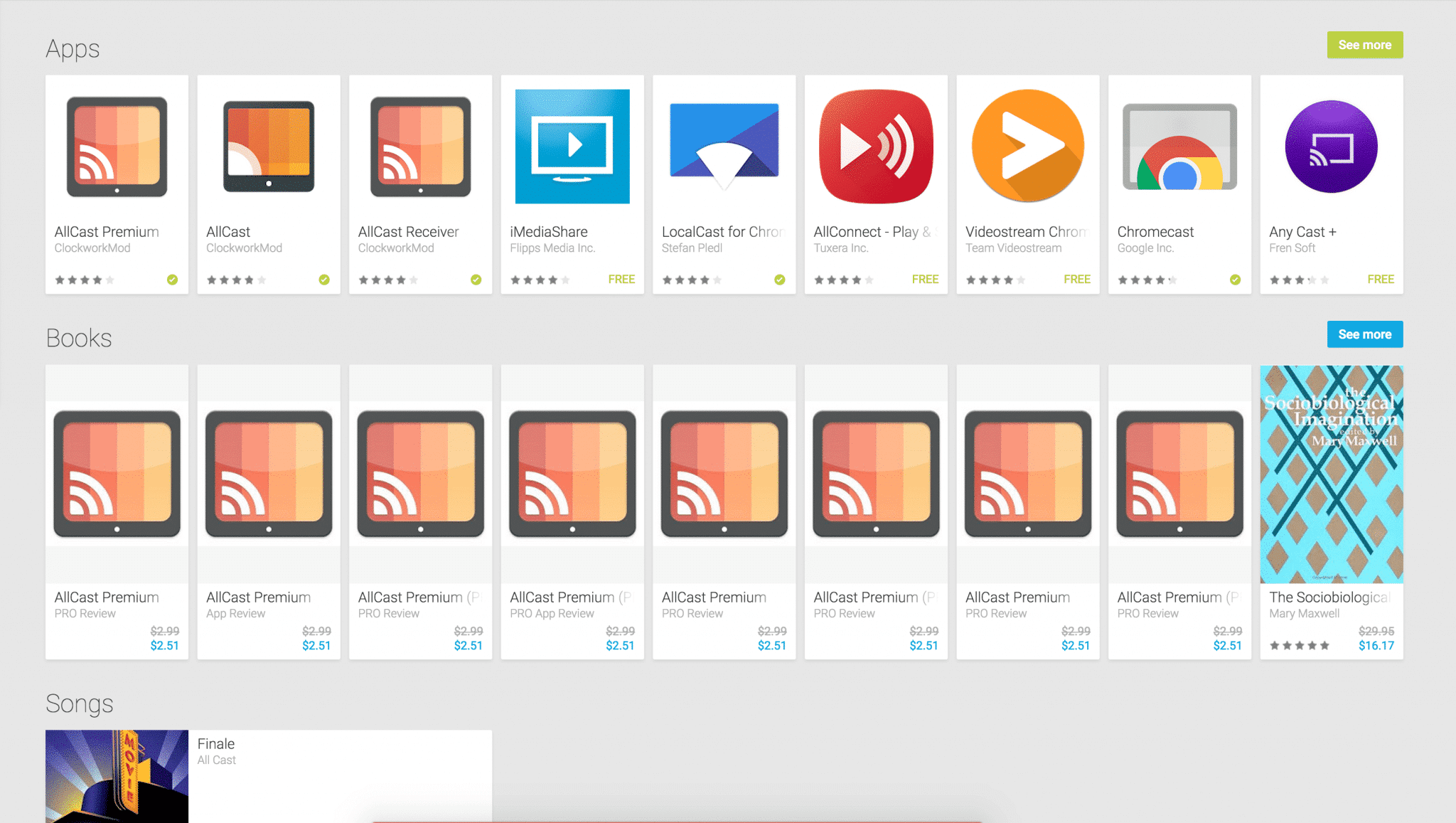Viewport: 1456px width, 823px height.
Task: Click FREE on the iMediaShare card
Action: pos(621,280)
